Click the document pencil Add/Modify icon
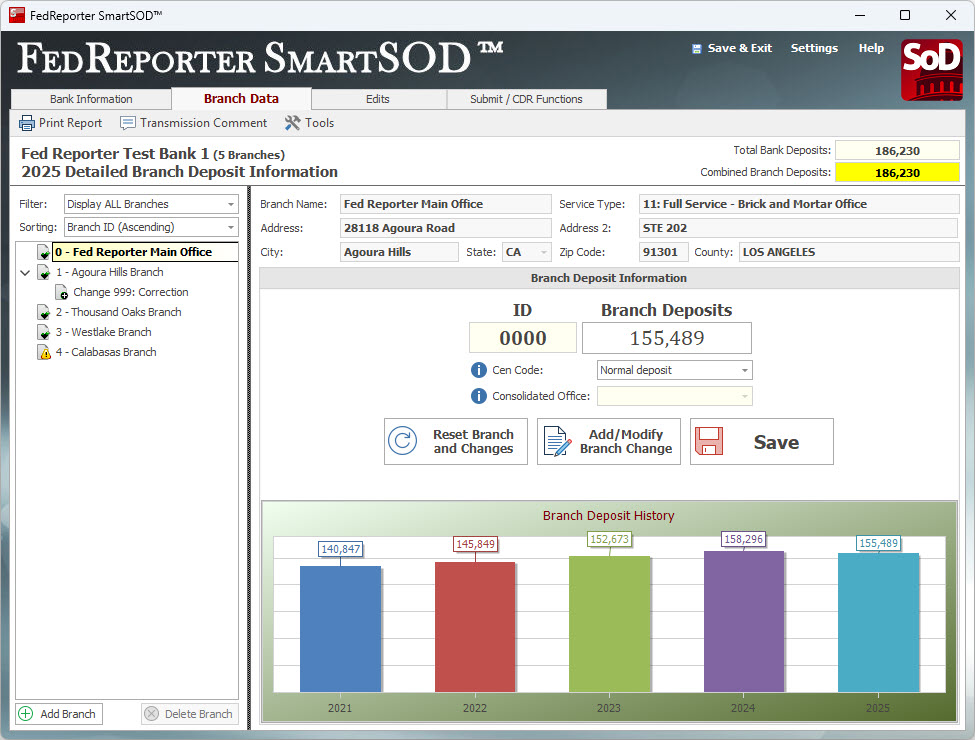This screenshot has height=740, width=975. [557, 441]
